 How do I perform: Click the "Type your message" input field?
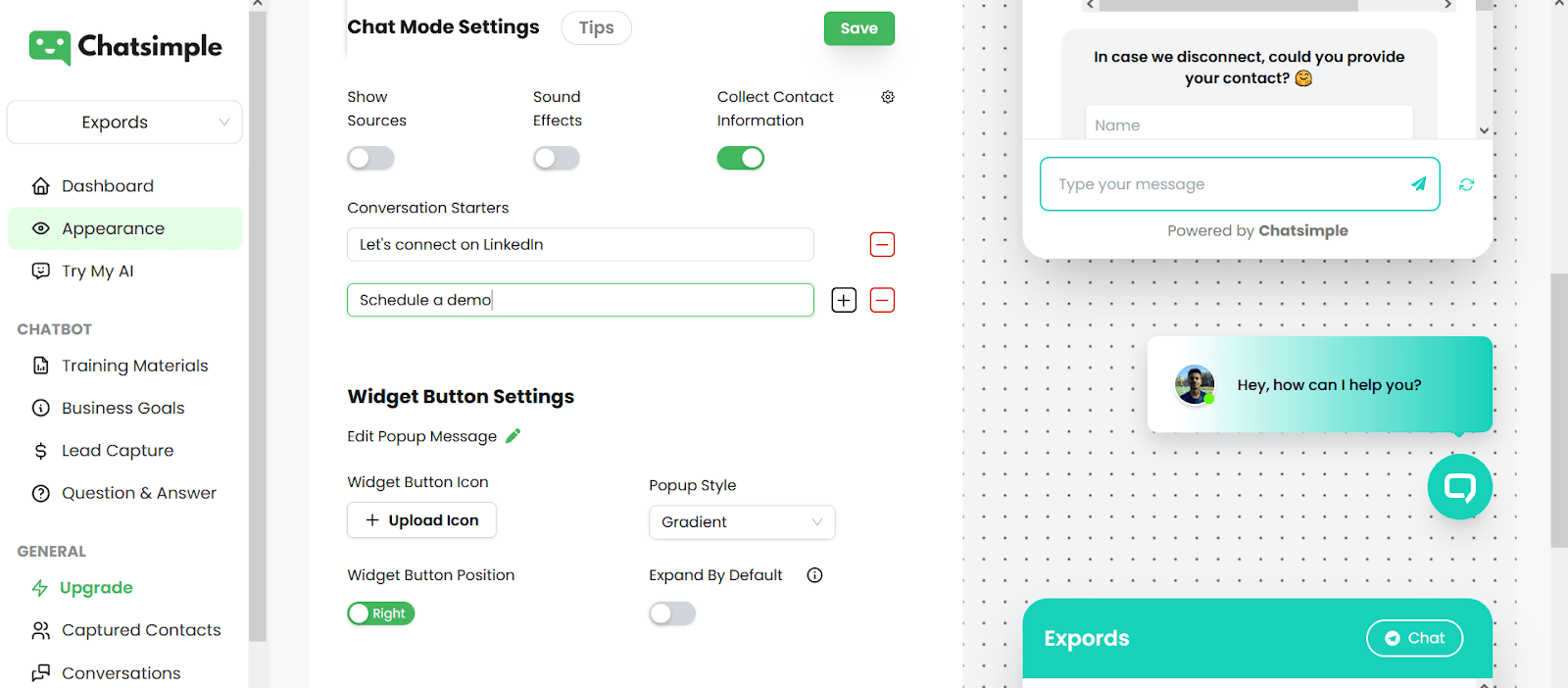pyautogui.click(x=1225, y=184)
